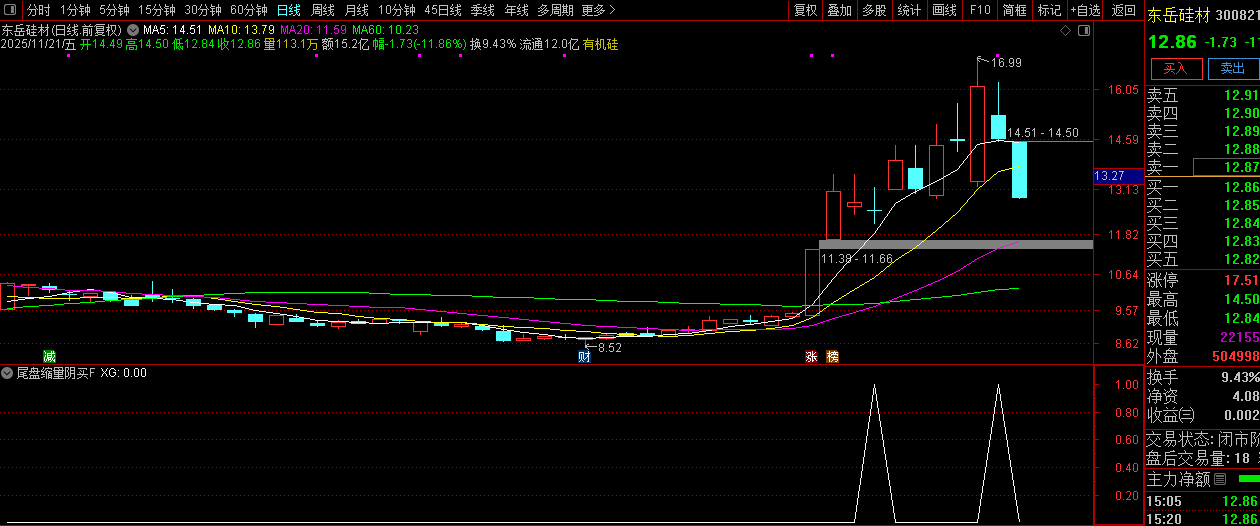Switch to 1分钟 period

click(x=75, y=10)
